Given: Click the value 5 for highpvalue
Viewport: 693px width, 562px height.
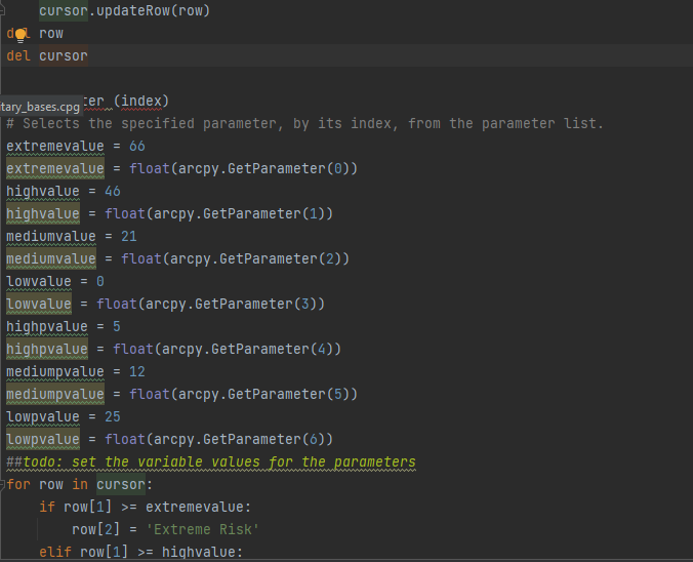Looking at the screenshot, I should click(x=116, y=326).
